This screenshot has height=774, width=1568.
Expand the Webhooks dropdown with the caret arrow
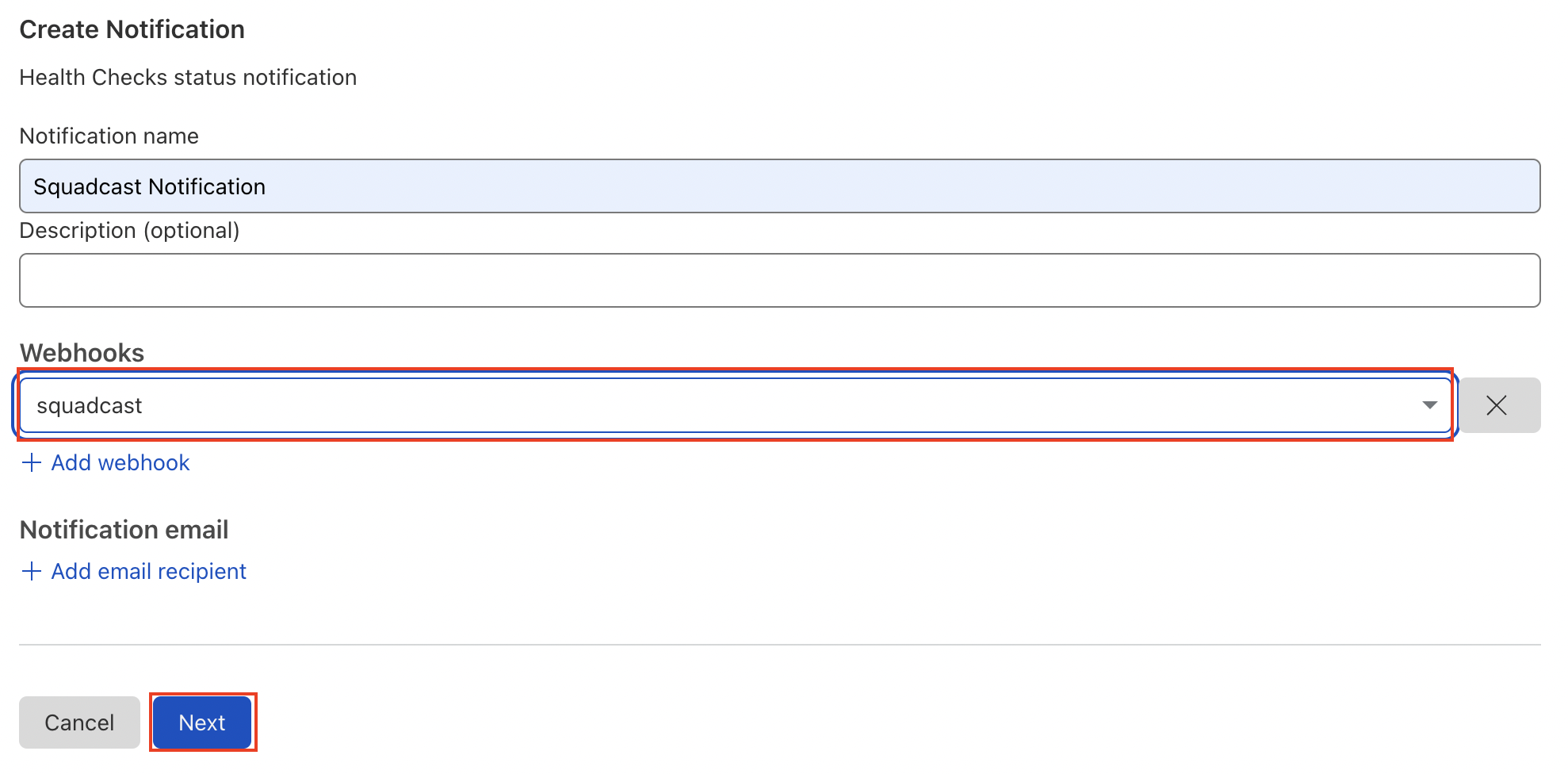(1429, 405)
